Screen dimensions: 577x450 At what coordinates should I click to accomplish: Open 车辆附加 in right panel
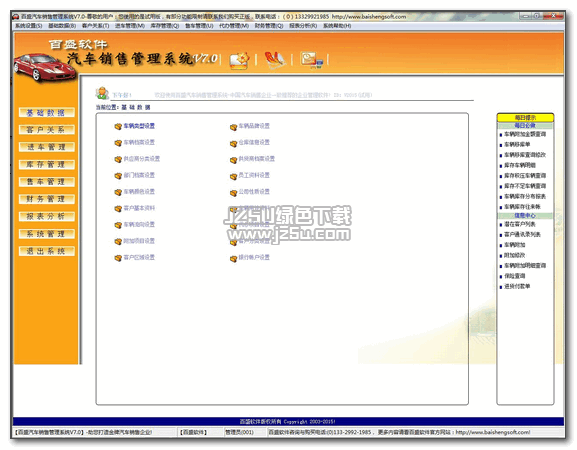click(514, 245)
